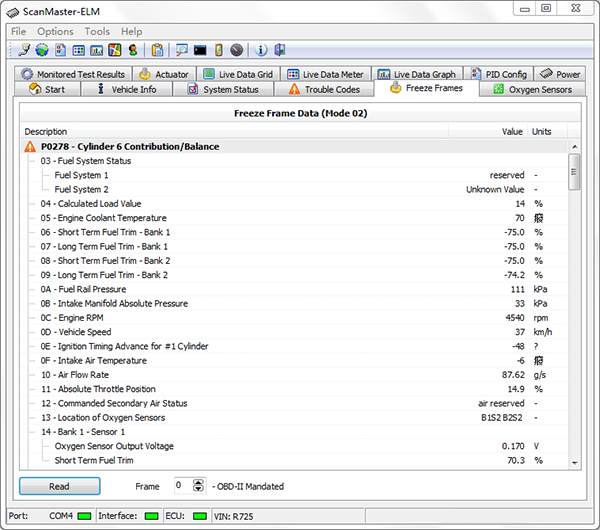
Task: Switch to Monitored Test Results tab
Action: click(x=73, y=74)
